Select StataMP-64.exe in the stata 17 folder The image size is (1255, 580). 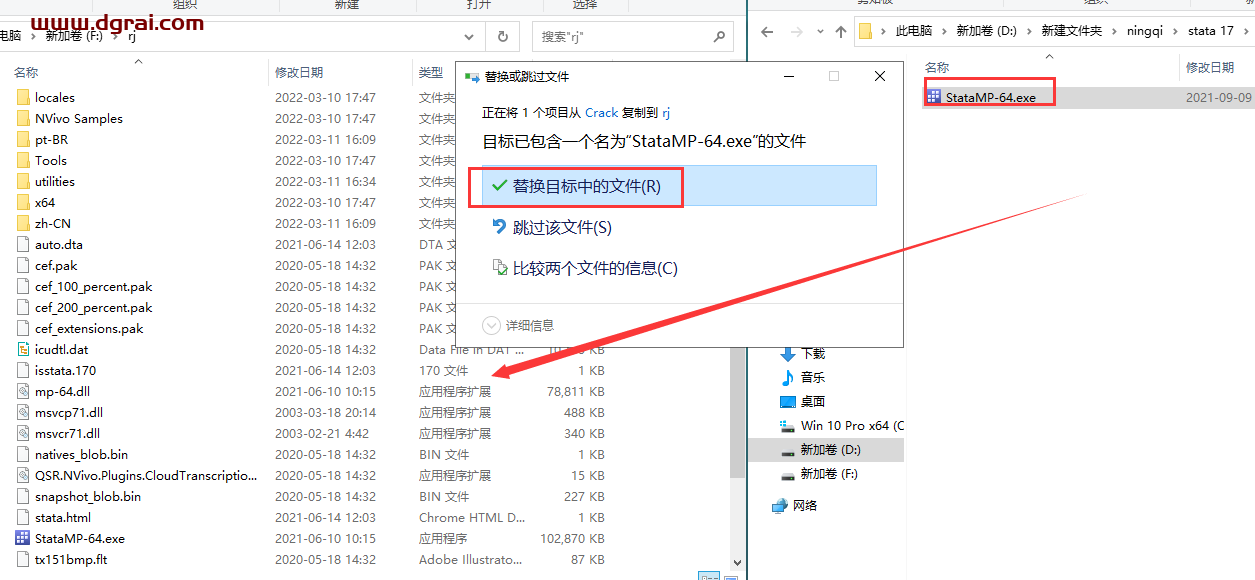pyautogui.click(x=990, y=98)
